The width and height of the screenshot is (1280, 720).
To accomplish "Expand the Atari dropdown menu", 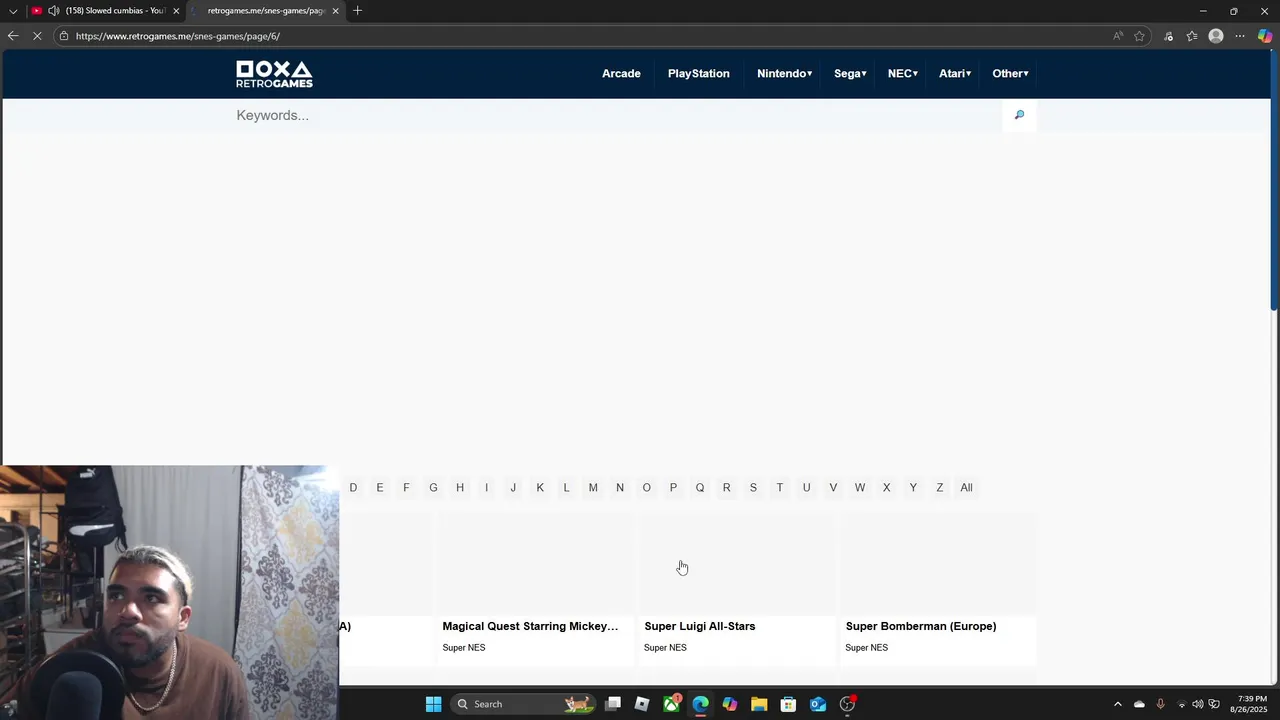I will [x=955, y=73].
